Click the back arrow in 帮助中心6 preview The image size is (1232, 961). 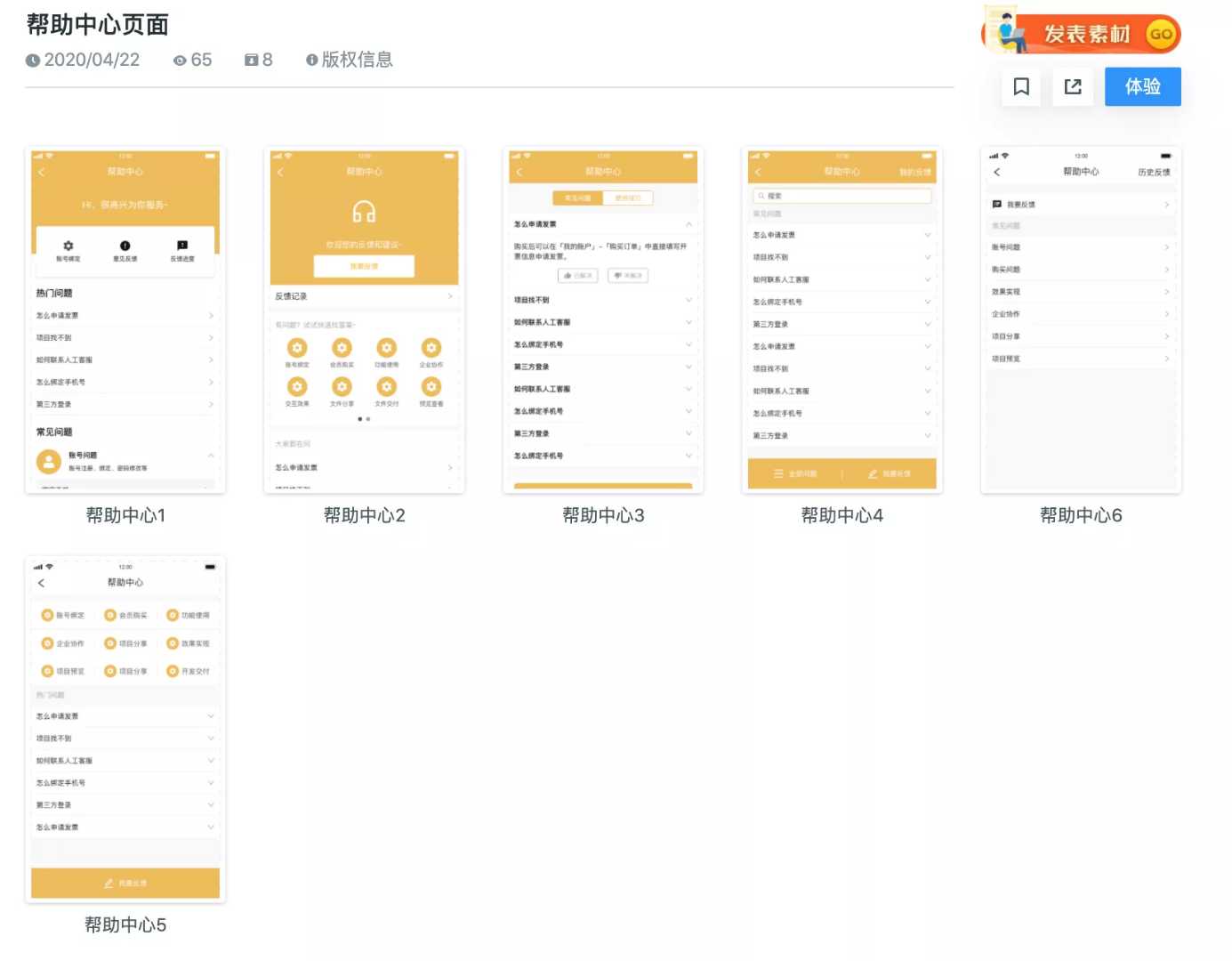pos(997,172)
